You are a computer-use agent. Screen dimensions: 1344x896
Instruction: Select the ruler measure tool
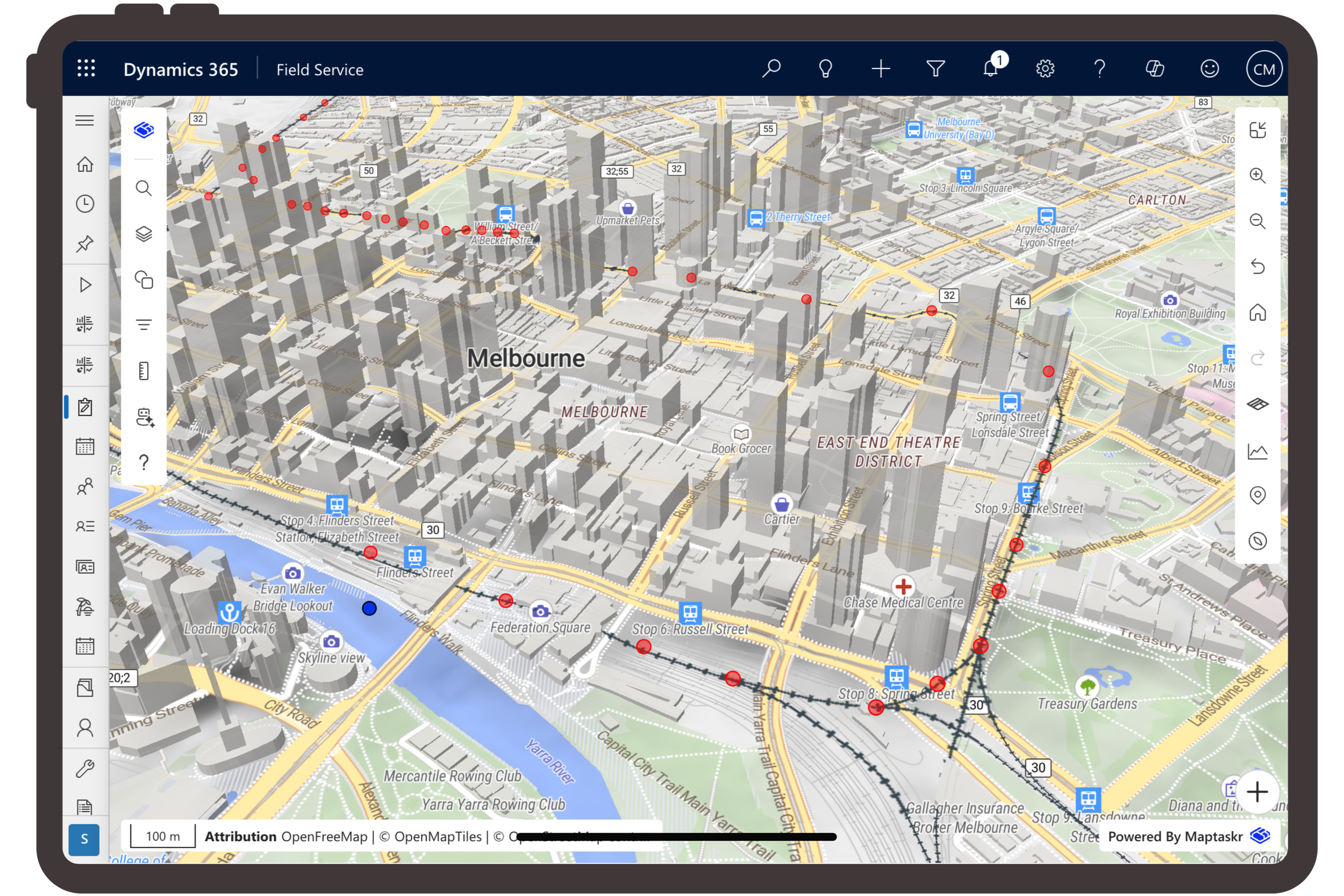pos(144,371)
